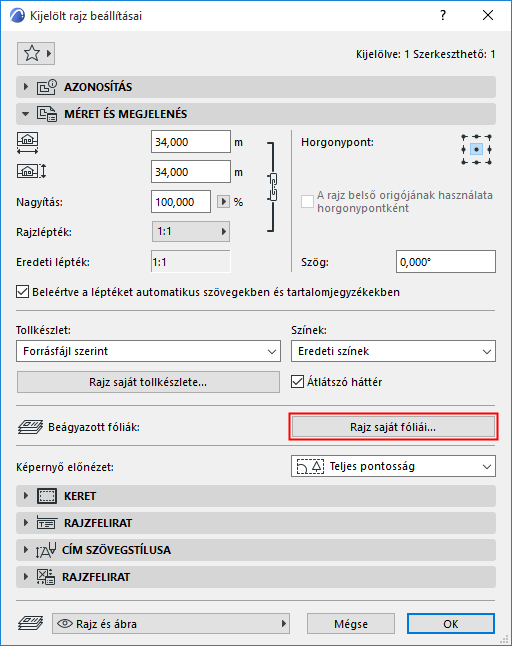
Task: Expand the AZONOSÍTÁS panel
Action: [x=256, y=87]
